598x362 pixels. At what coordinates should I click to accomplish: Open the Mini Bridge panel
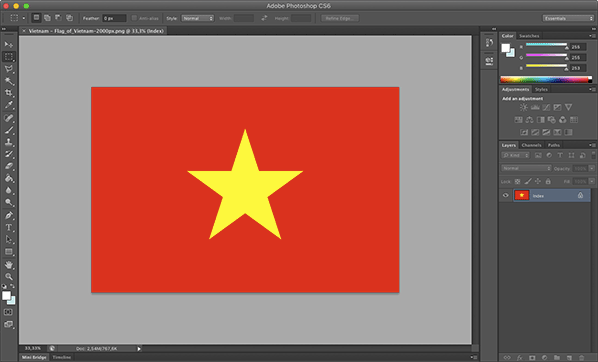[34, 357]
